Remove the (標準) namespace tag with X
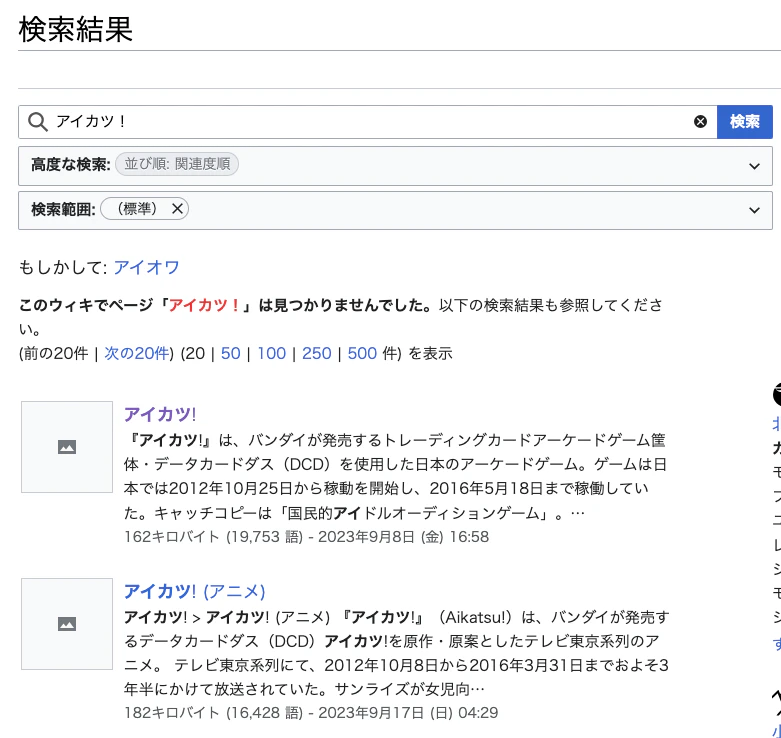 click(x=177, y=209)
